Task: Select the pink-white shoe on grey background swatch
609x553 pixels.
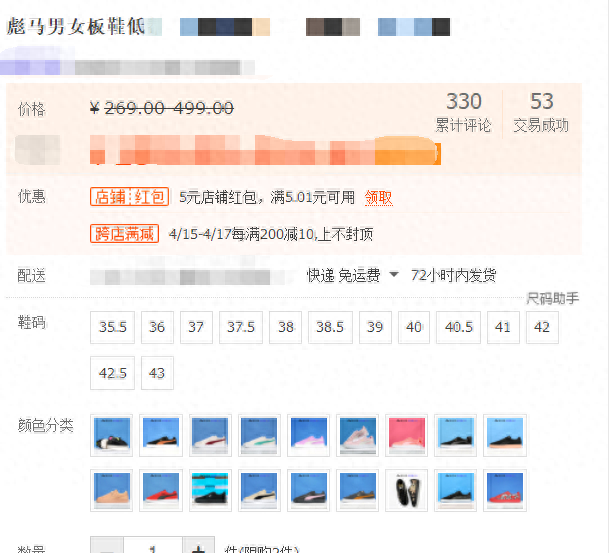Action: [x=358, y=436]
